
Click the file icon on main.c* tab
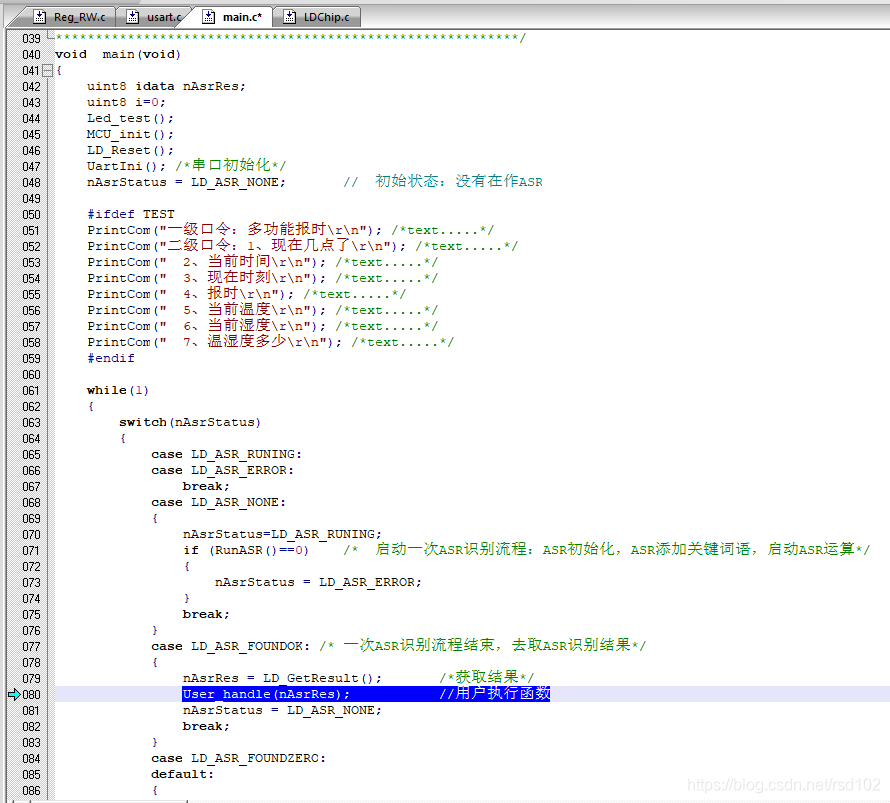[208, 17]
